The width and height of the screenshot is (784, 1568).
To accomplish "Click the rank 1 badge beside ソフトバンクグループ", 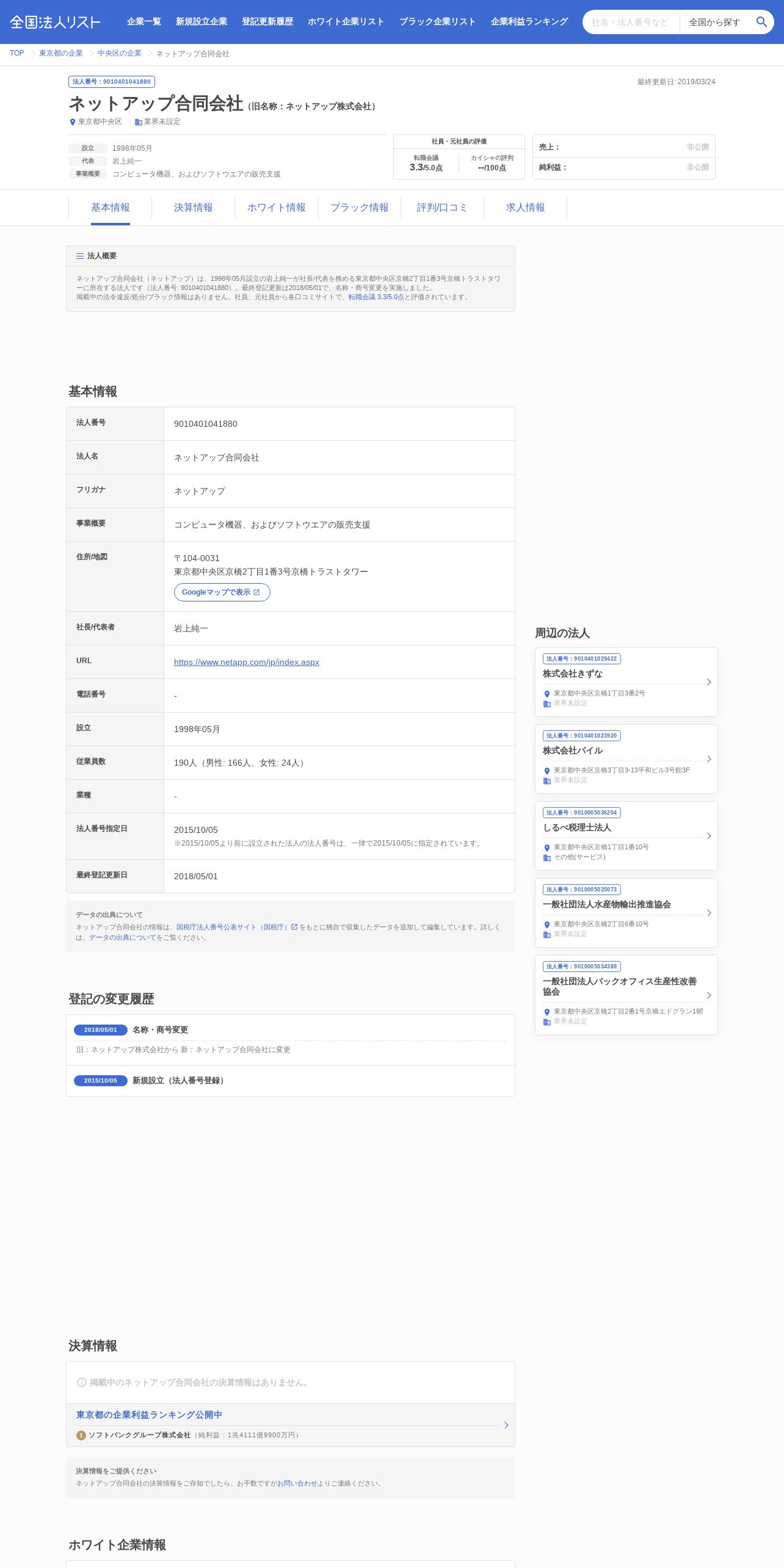I will (x=81, y=1435).
